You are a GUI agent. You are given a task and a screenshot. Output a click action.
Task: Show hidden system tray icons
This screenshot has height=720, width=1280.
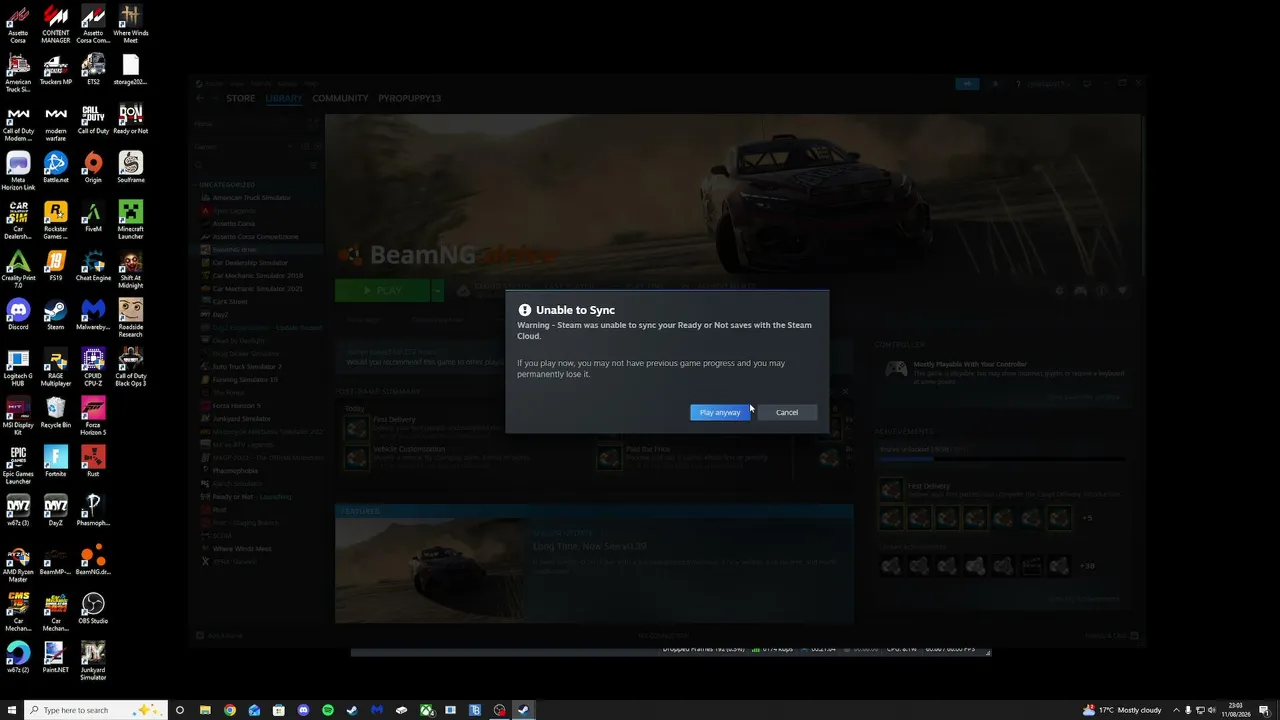tap(1176, 710)
